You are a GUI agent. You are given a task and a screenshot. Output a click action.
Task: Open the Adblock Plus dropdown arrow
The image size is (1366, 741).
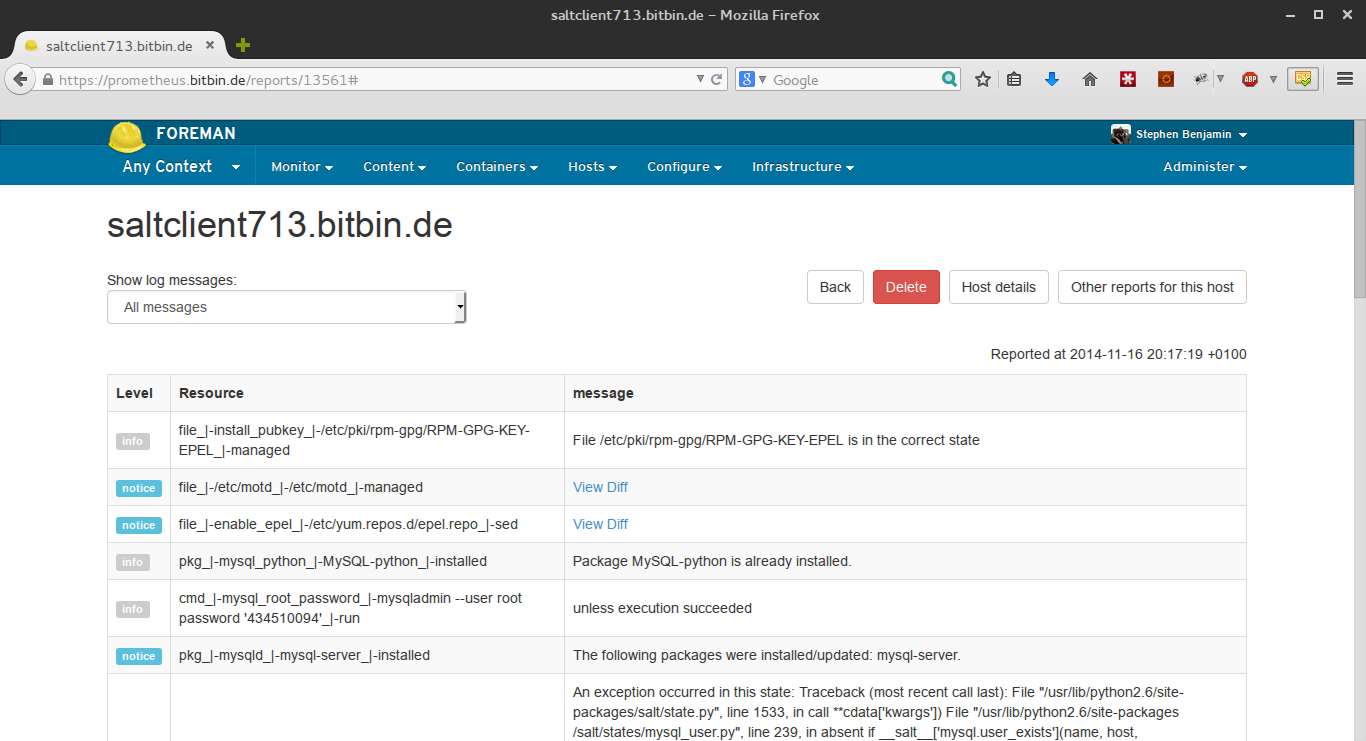pyautogui.click(x=1273, y=79)
